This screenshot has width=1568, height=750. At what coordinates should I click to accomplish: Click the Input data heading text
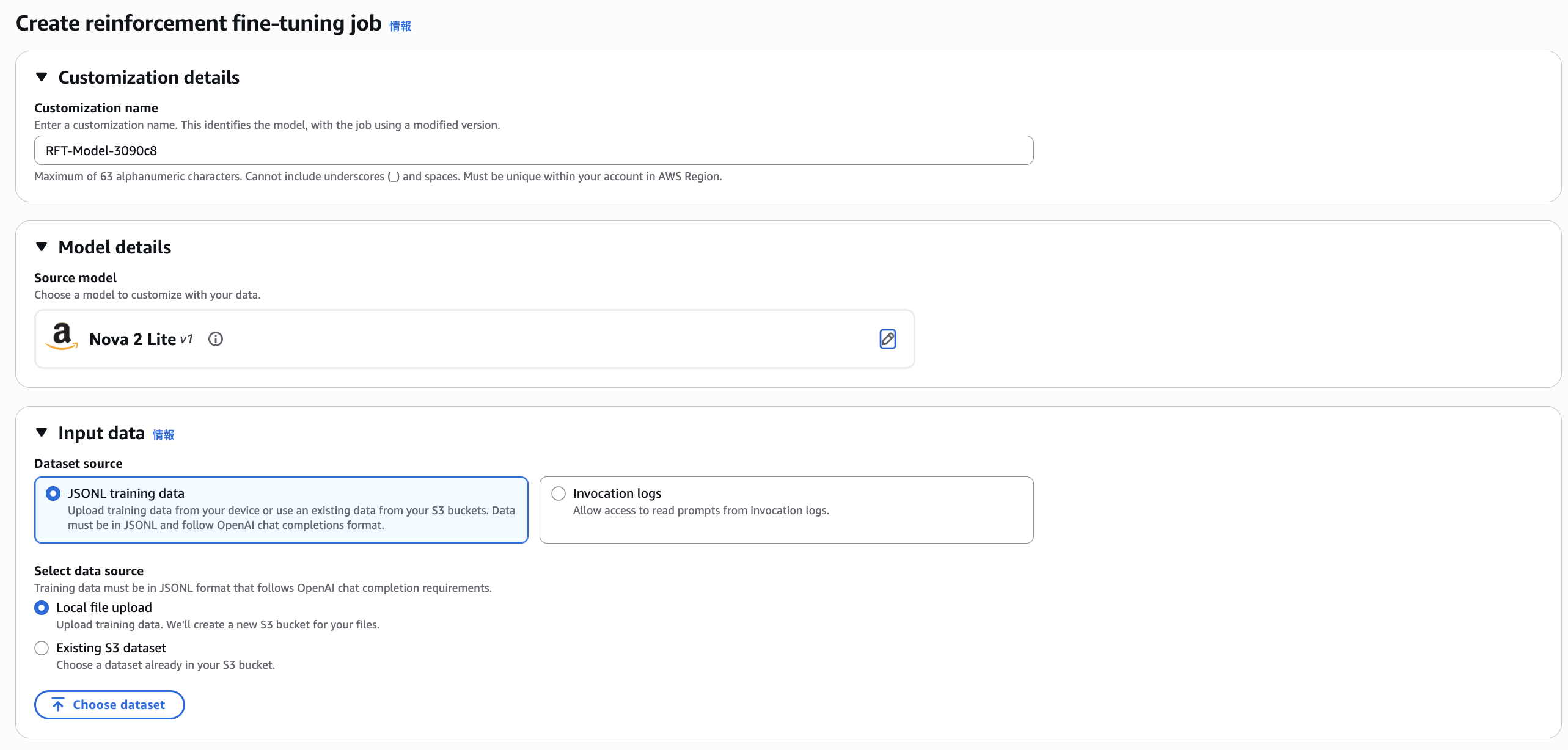101,433
